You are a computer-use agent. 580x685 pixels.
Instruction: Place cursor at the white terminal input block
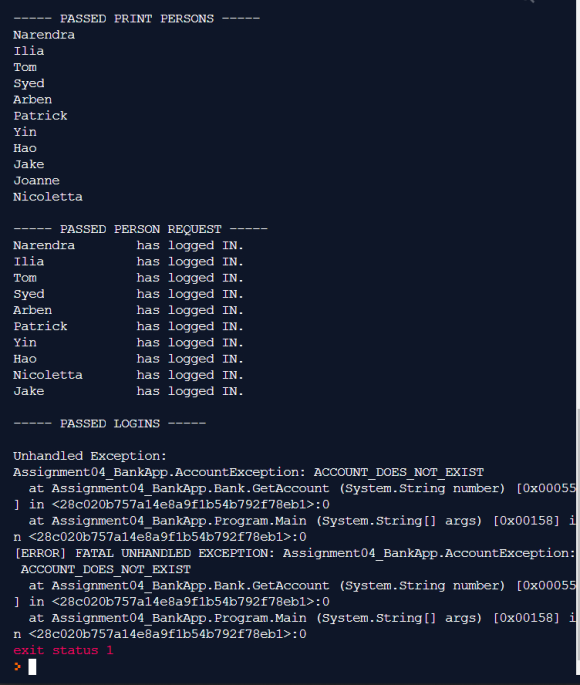pyautogui.click(x=32, y=667)
